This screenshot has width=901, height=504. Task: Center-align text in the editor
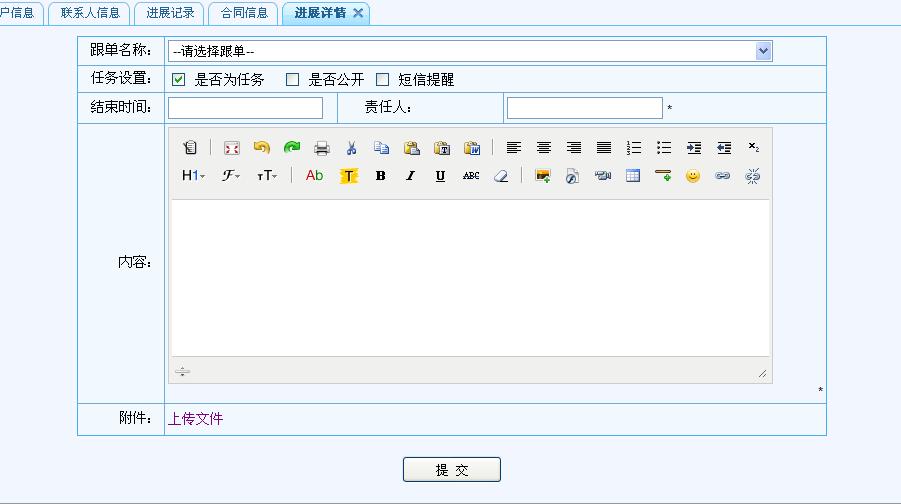point(543,148)
